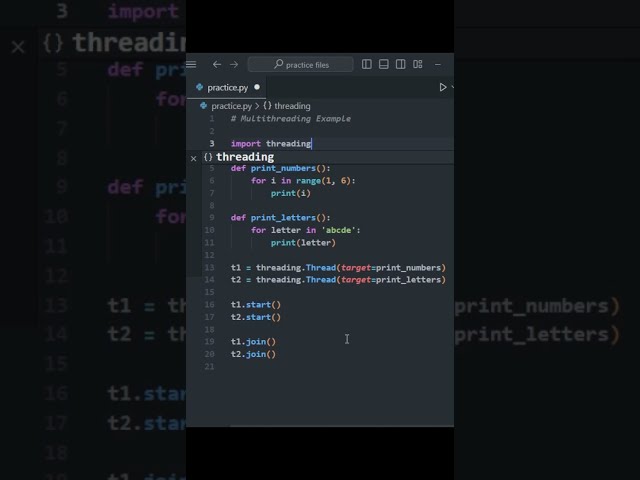Image resolution: width=640 pixels, height=480 pixels.
Task: Click the print(letter) statement
Action: coord(303,243)
